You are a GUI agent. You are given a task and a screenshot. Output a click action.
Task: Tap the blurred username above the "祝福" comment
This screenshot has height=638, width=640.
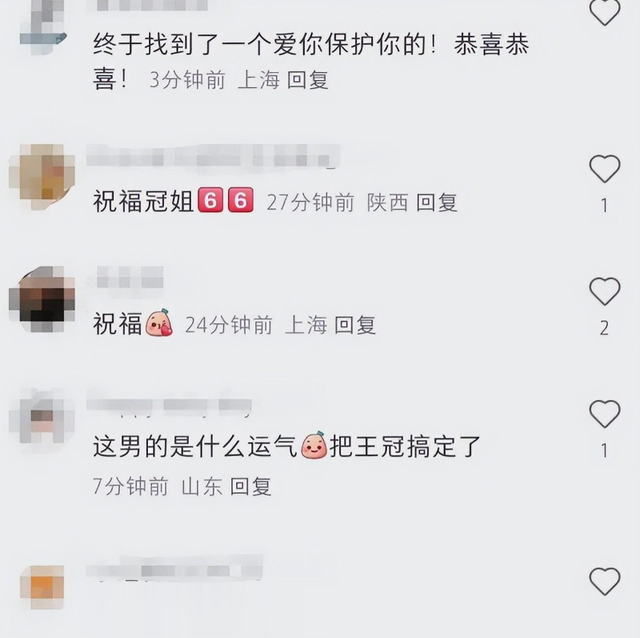tap(130, 277)
